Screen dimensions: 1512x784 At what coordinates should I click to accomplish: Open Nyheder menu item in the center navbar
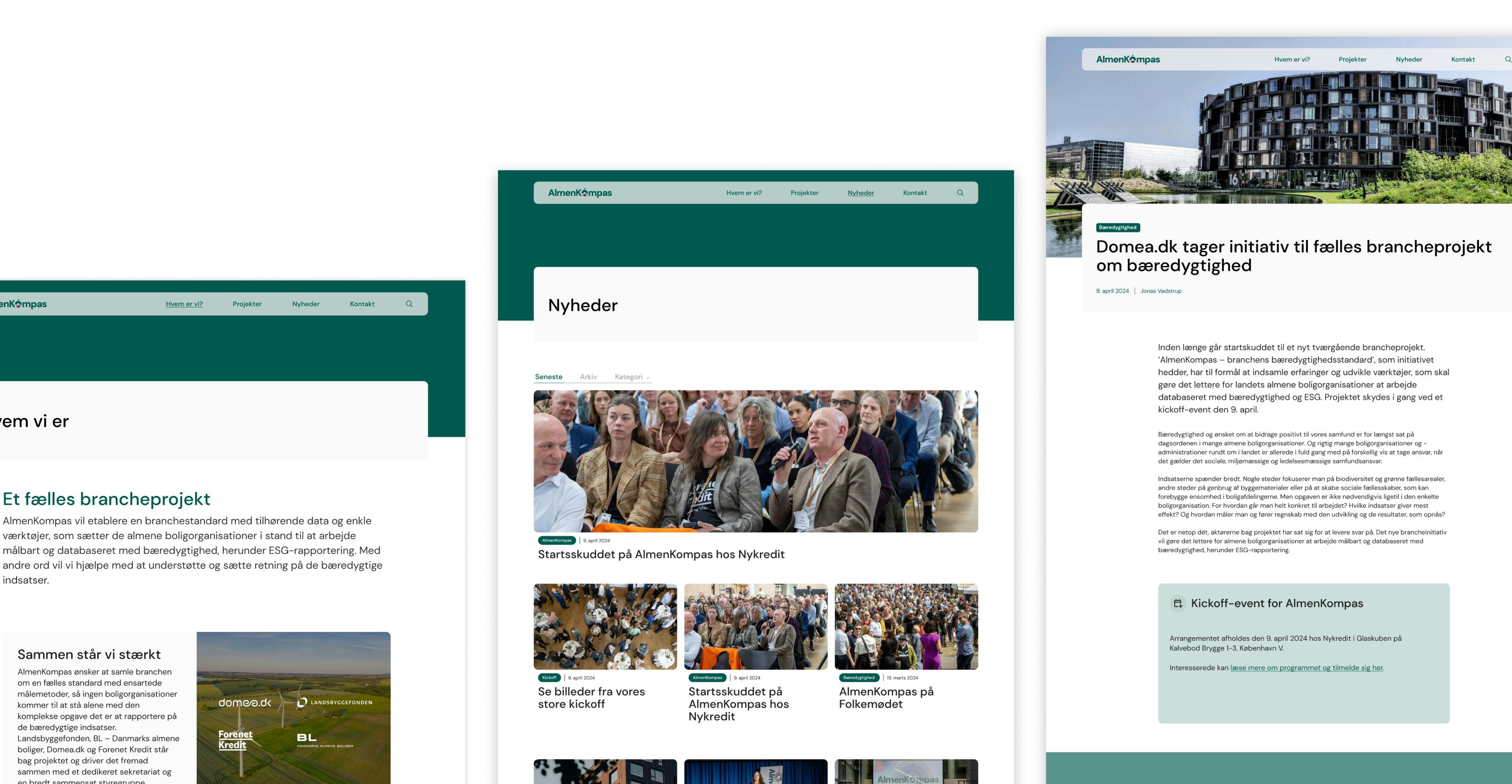coord(860,193)
